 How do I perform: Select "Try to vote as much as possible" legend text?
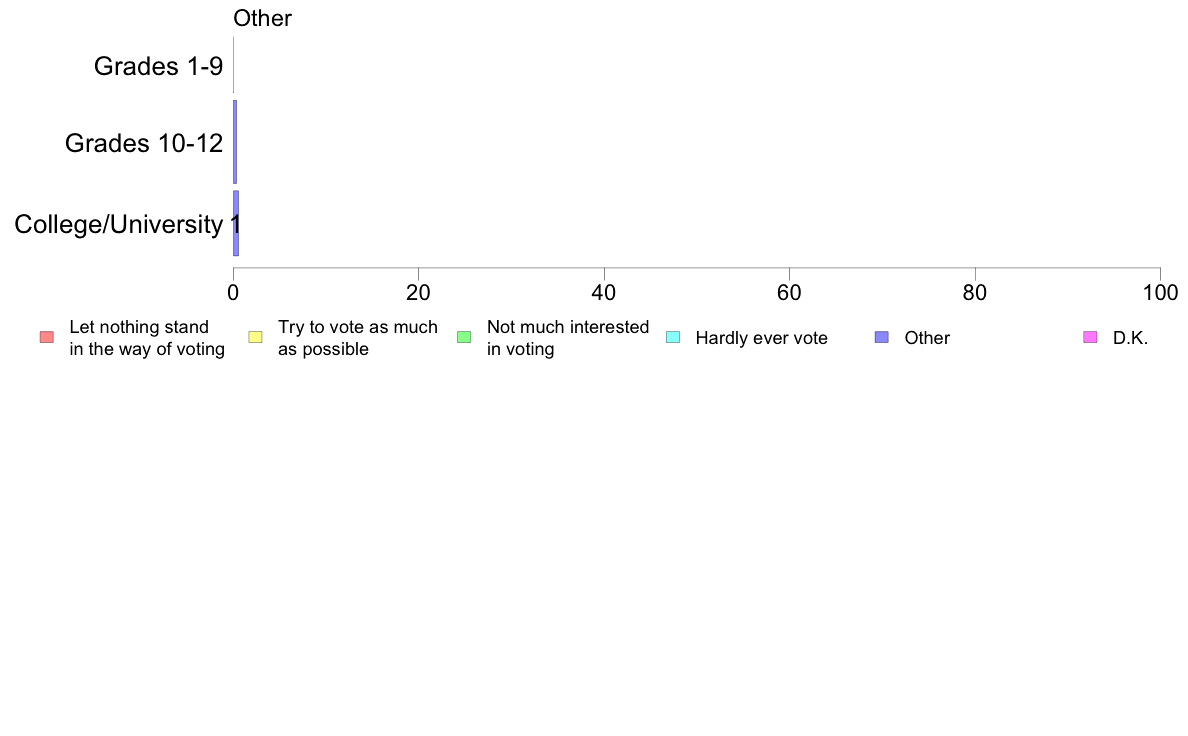point(357,338)
